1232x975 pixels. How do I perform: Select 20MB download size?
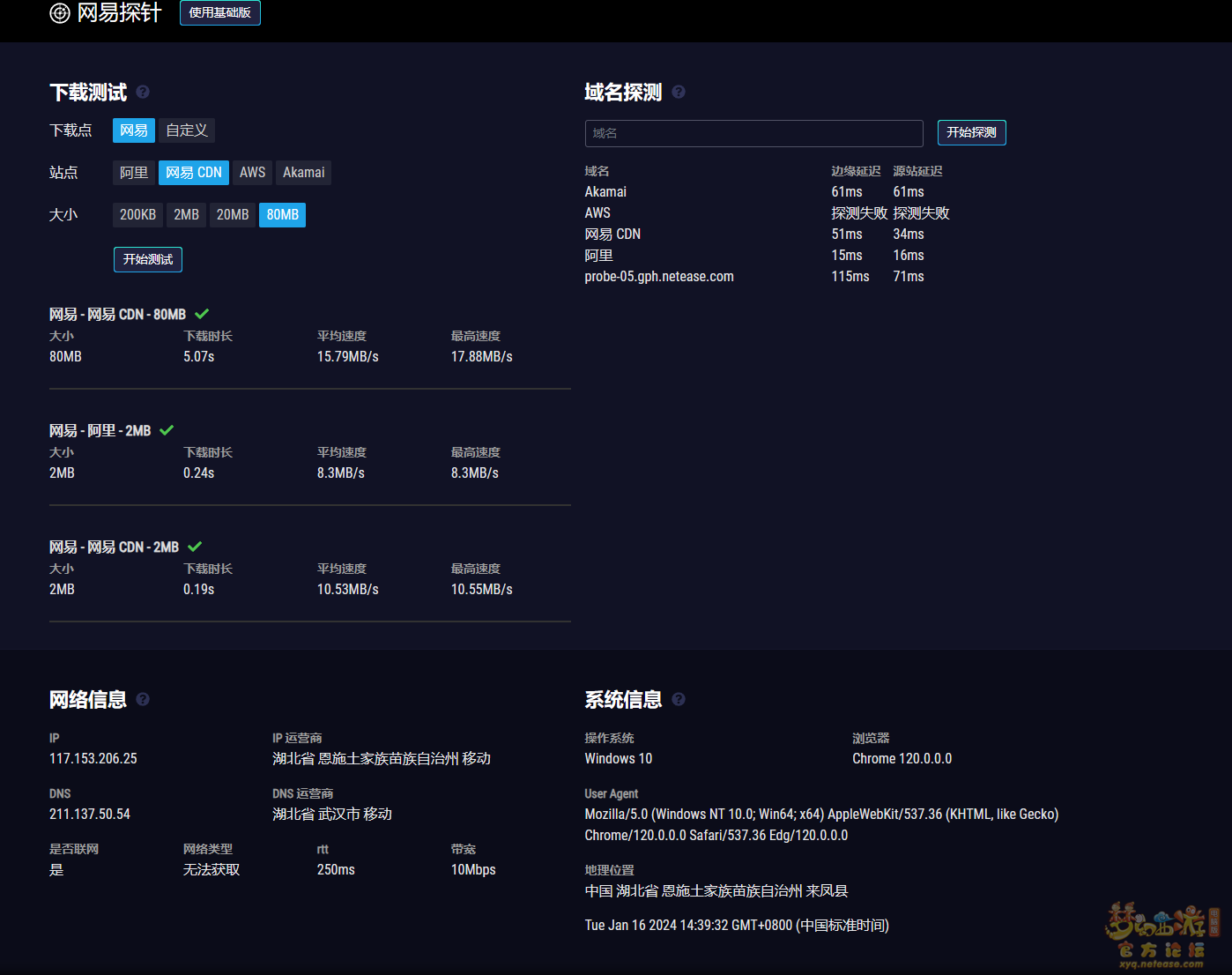click(x=233, y=215)
